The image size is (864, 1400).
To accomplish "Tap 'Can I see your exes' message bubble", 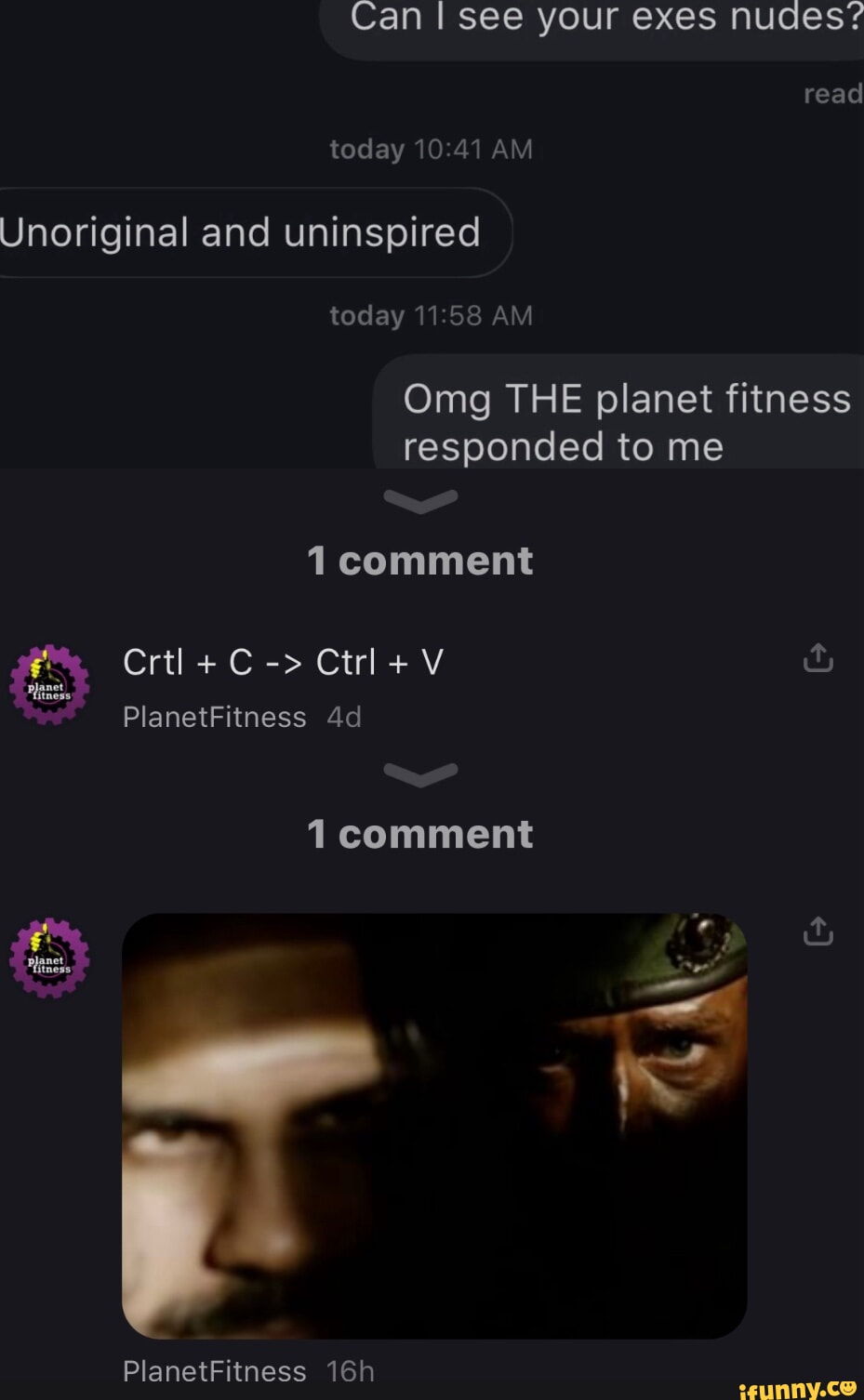I will 592,25.
